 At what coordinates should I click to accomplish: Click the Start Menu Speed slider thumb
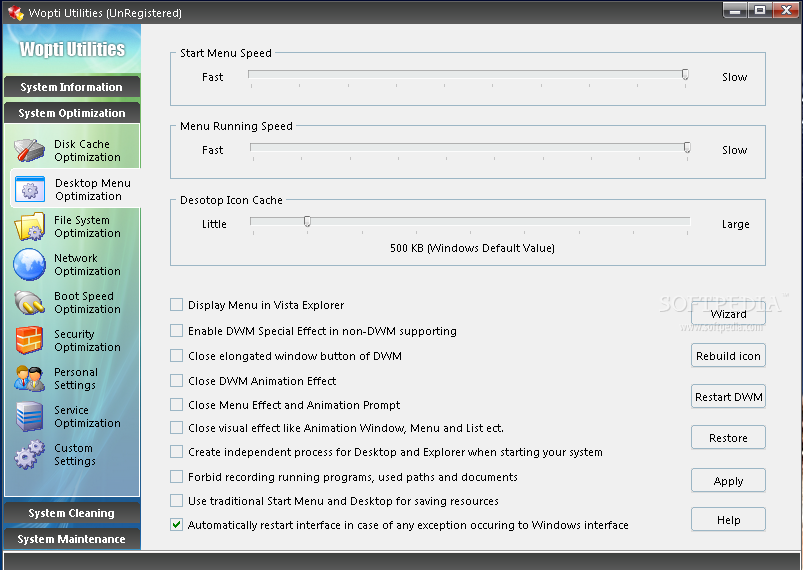coord(685,75)
